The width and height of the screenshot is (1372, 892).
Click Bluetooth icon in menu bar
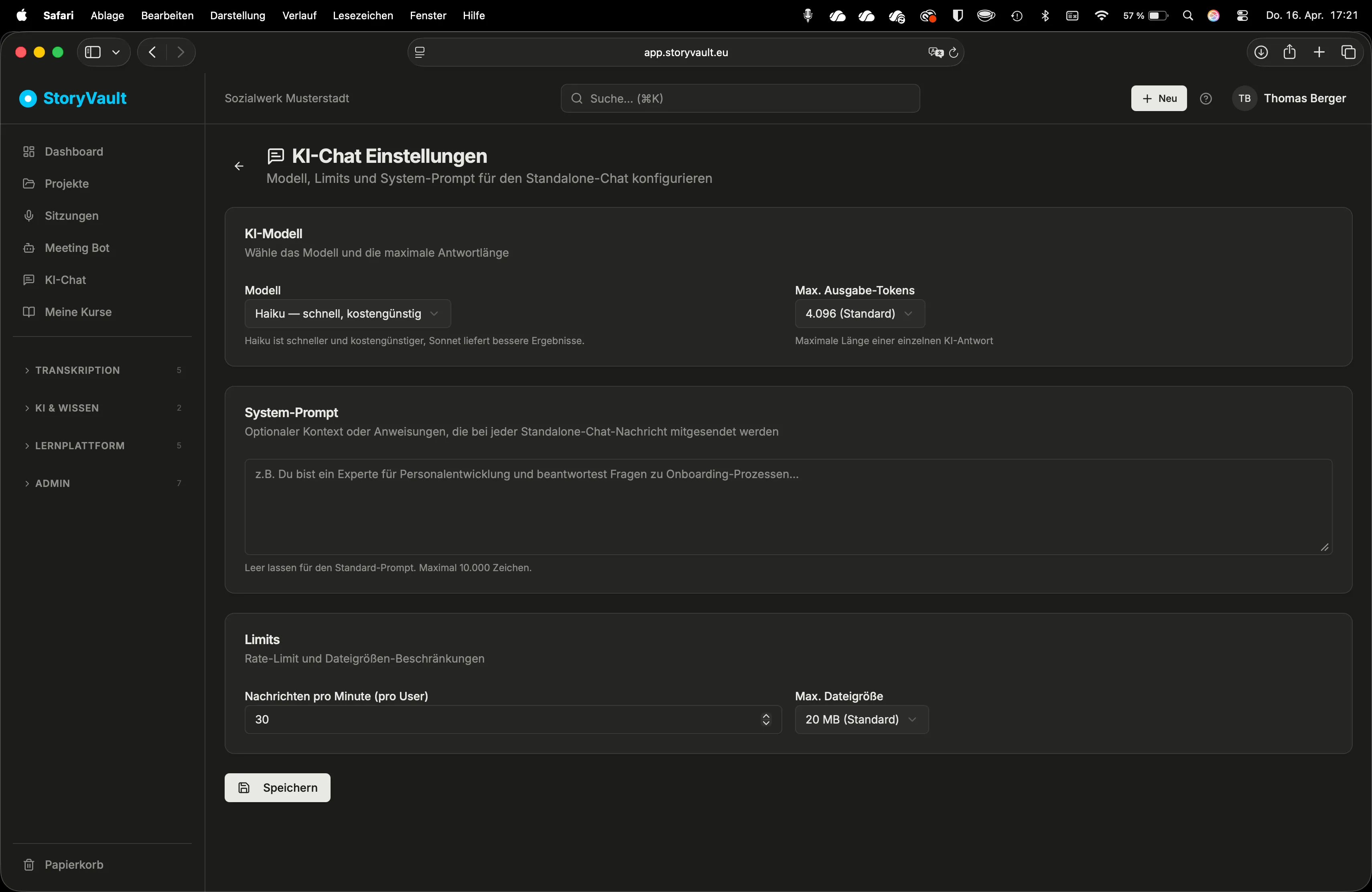(1045, 16)
